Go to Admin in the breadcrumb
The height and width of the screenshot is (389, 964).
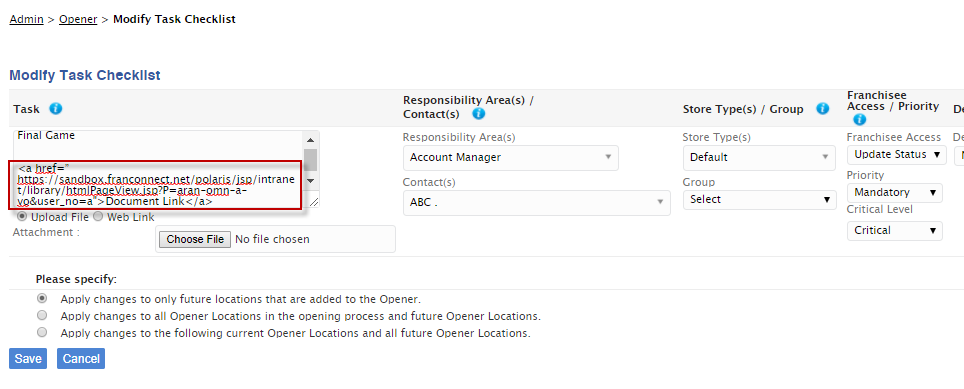click(26, 19)
